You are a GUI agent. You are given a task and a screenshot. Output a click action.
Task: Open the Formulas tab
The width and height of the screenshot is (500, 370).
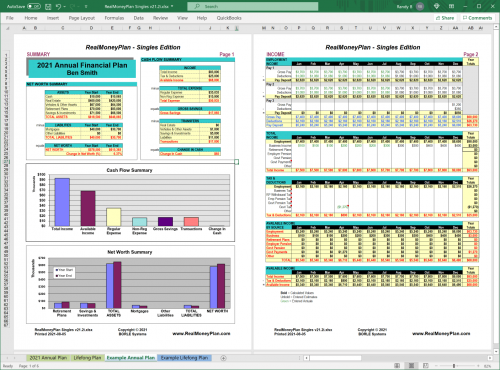(114, 18)
